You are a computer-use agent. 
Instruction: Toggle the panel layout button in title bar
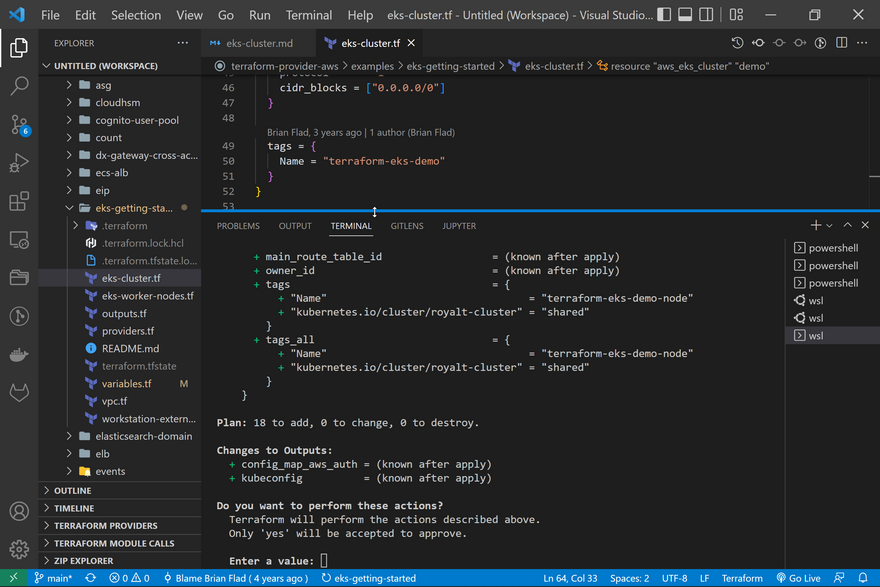click(685, 15)
